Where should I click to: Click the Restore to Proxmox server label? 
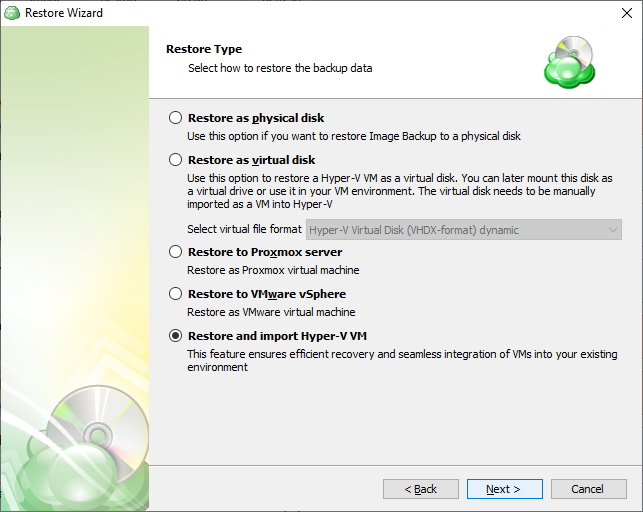265,252
